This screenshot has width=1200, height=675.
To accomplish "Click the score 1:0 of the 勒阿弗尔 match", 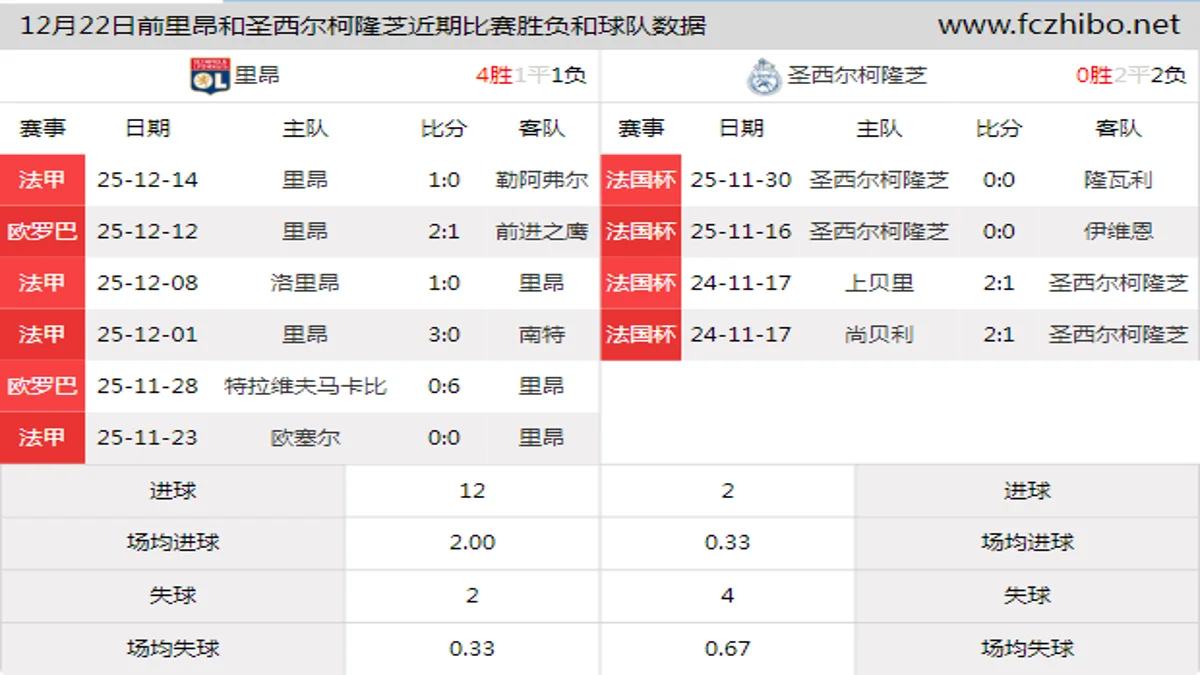I will point(443,180).
